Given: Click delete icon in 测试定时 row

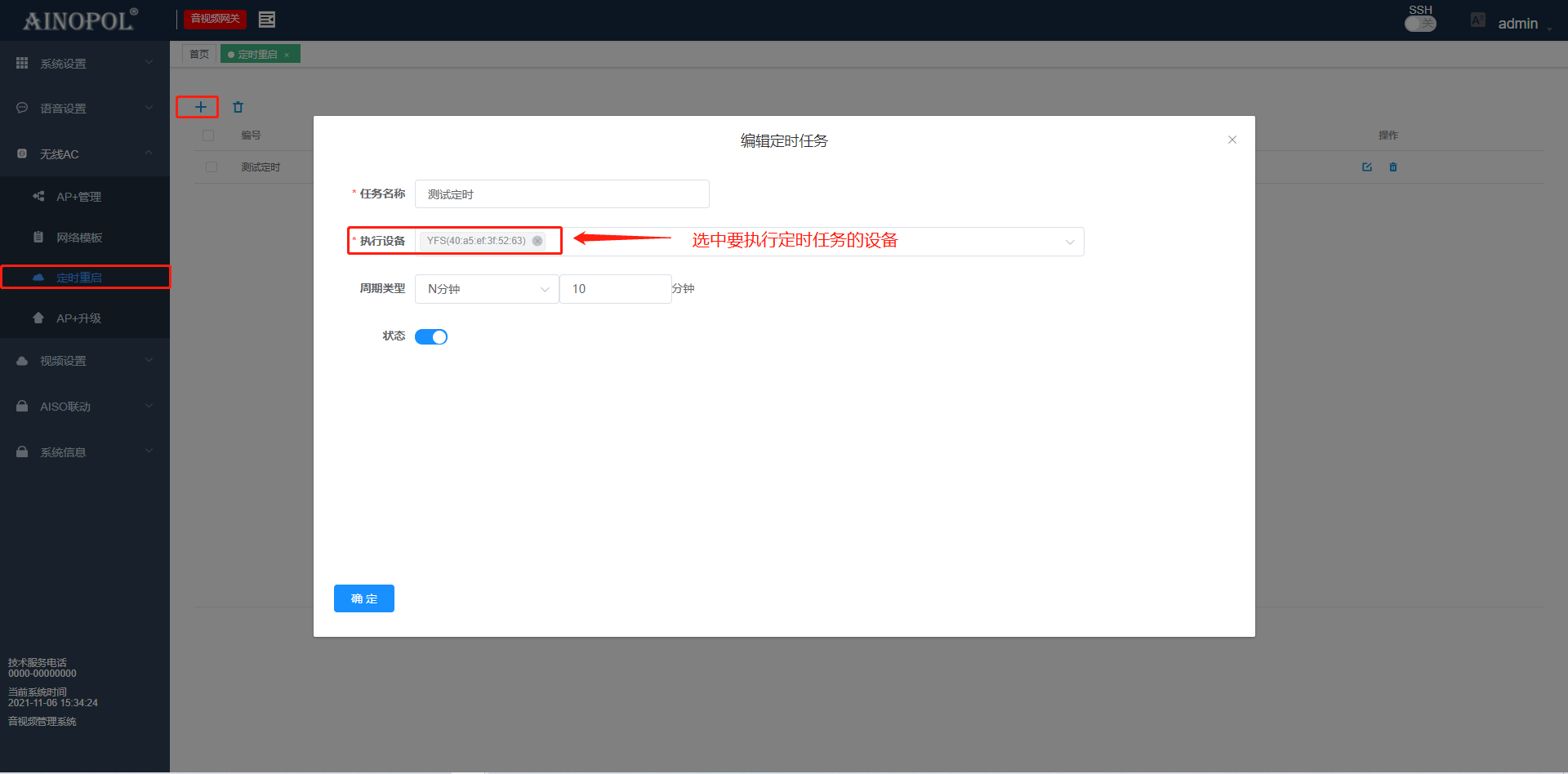Looking at the screenshot, I should pos(1392,167).
